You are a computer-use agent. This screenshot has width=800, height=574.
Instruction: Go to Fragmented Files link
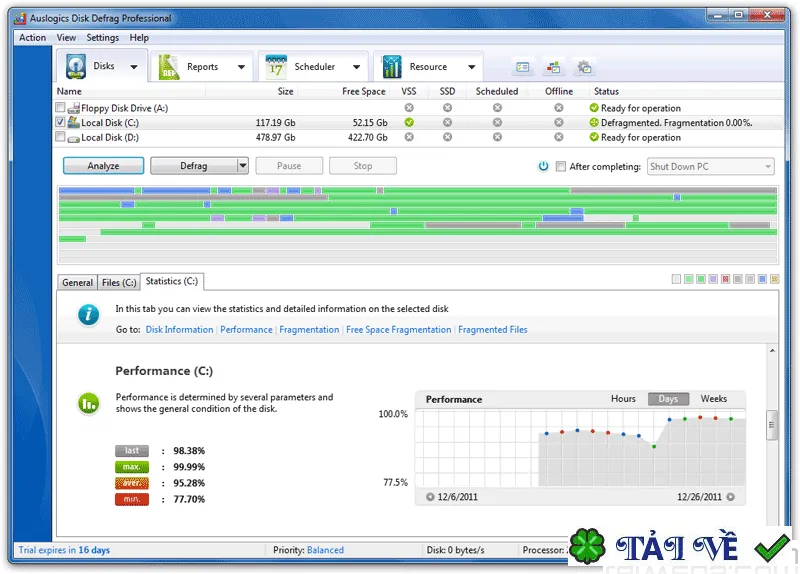[x=493, y=330]
